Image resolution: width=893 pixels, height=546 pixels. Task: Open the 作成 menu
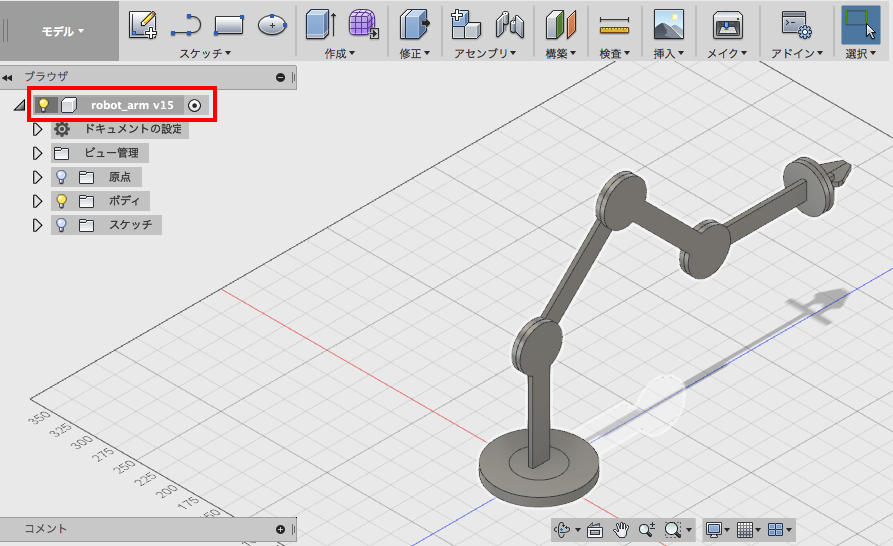coord(339,54)
